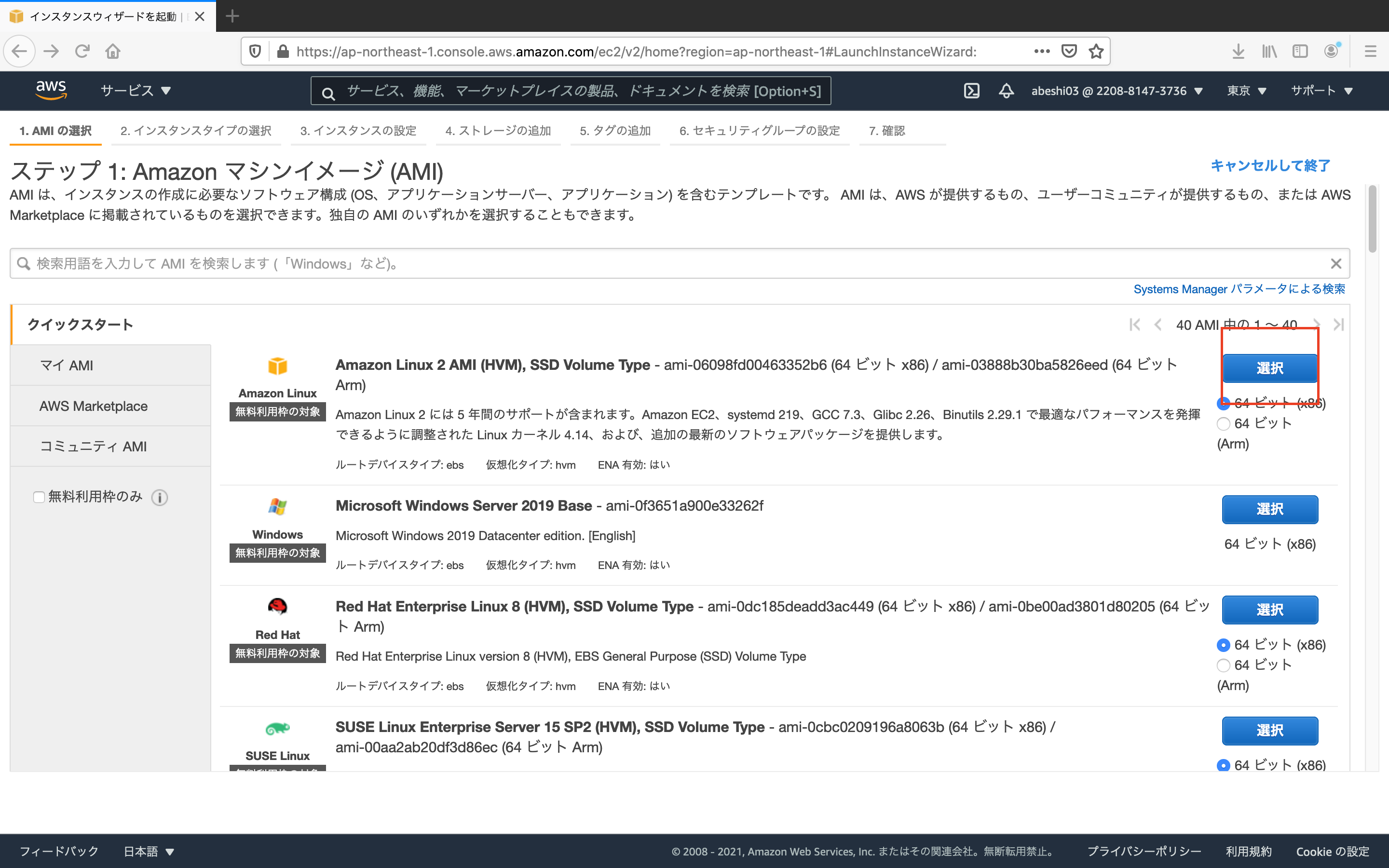The width and height of the screenshot is (1389, 868).
Task: Select 64 ビット (Arm) for Red Hat Enterprise Linux
Action: point(1224,665)
